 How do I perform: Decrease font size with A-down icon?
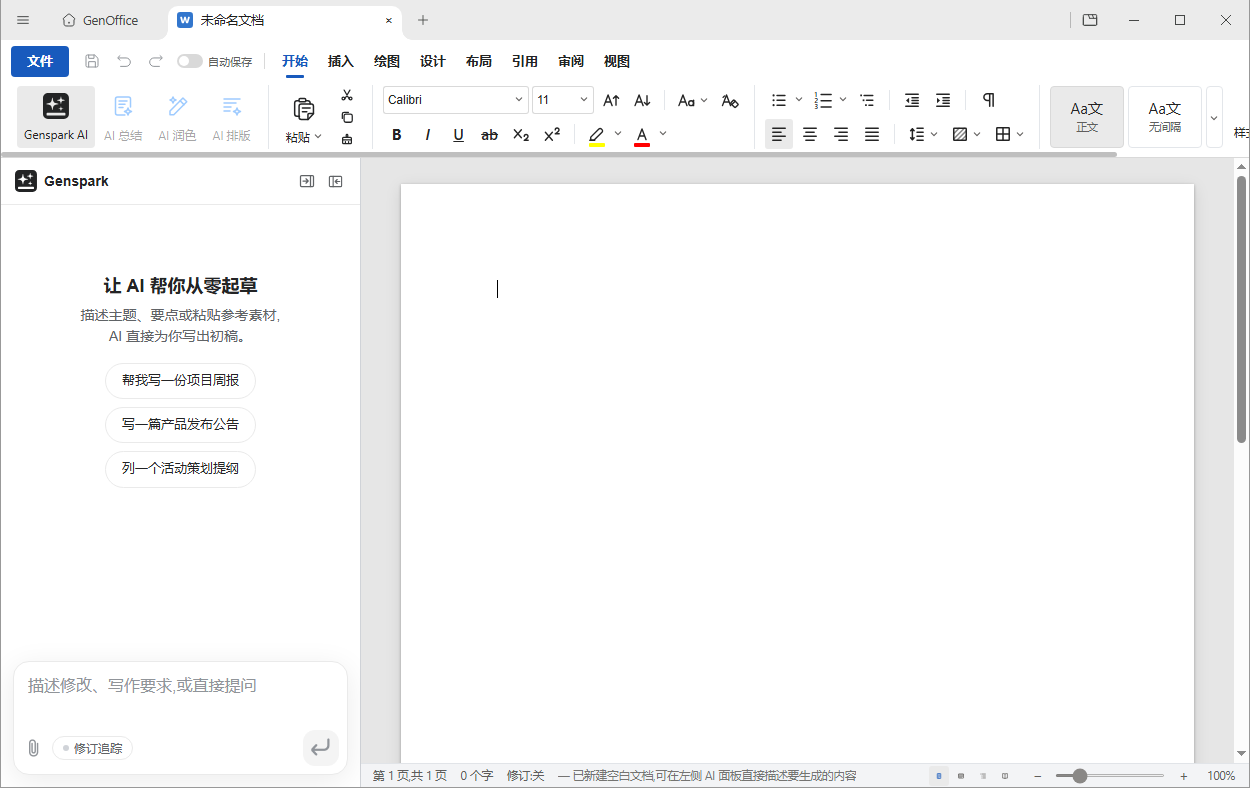[643, 100]
